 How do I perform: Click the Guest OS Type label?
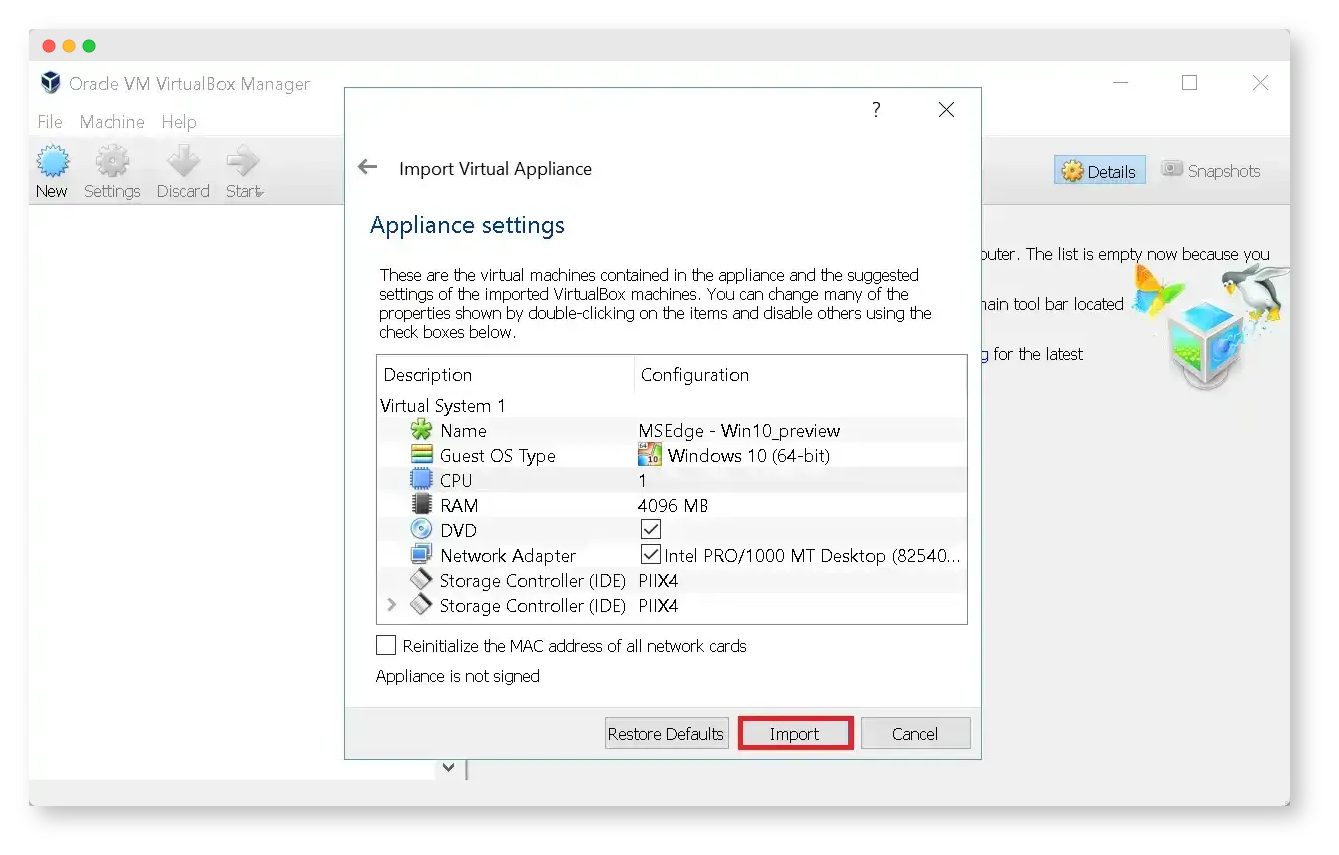coord(498,456)
